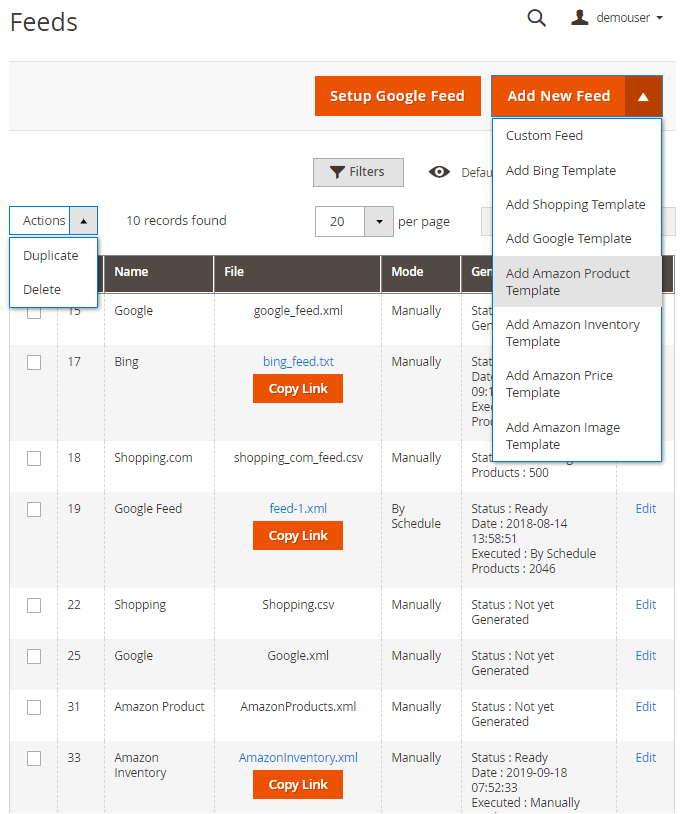Choose Add Amazon Image Template
685x814 pixels.
click(563, 436)
